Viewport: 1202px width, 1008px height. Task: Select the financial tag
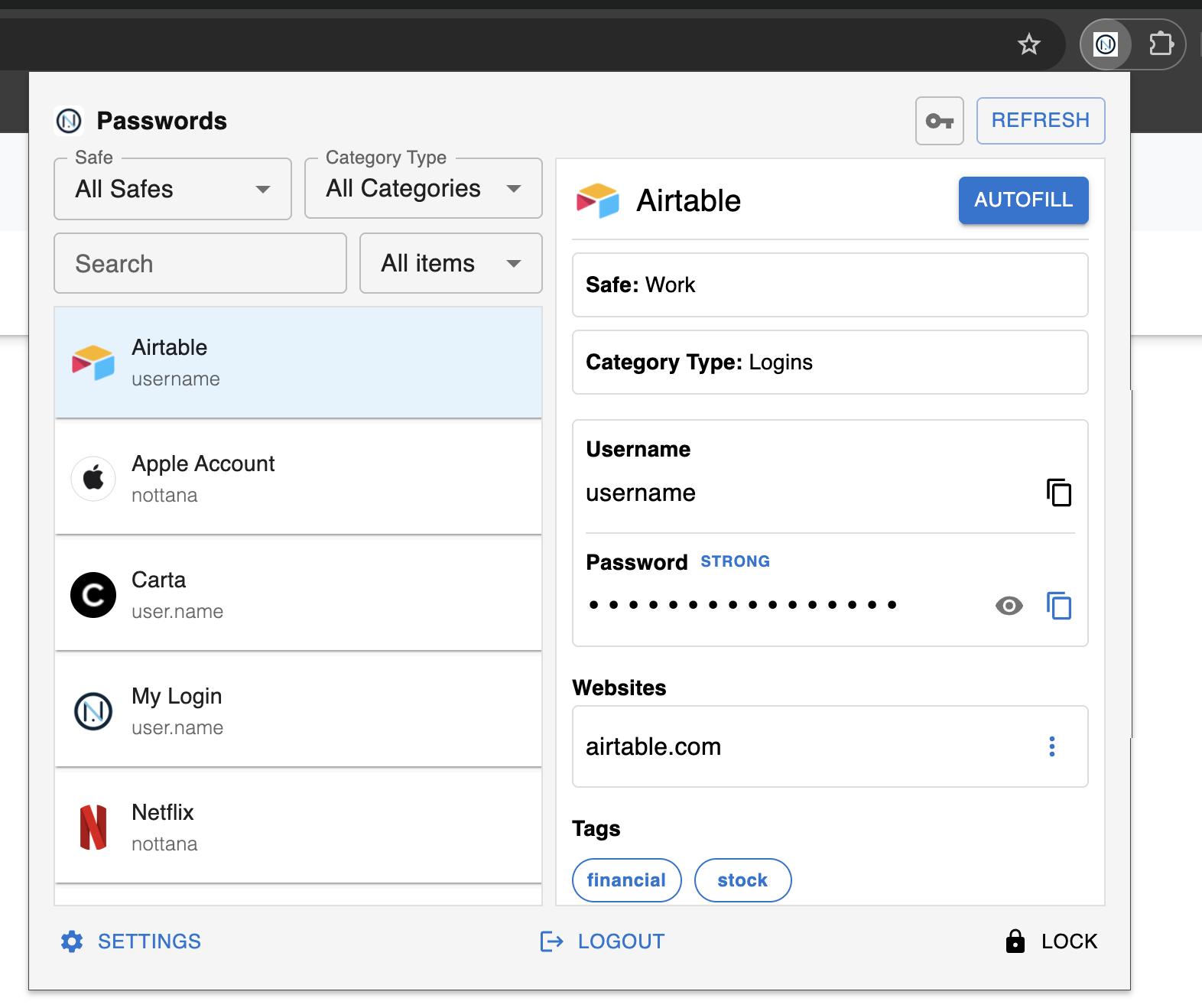(627, 880)
